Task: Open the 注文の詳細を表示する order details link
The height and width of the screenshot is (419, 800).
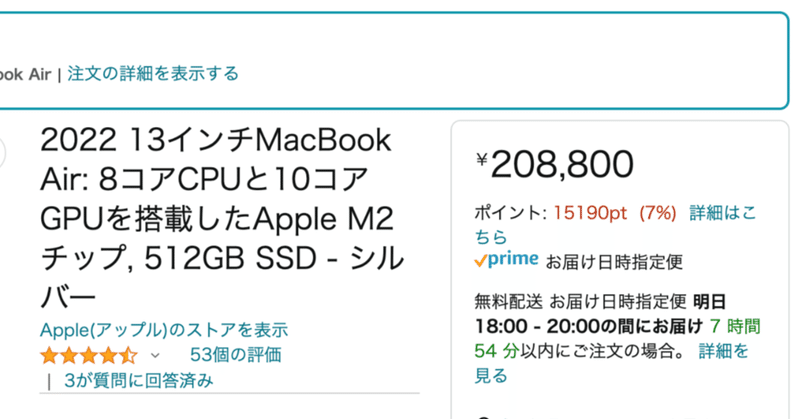Action: coord(153,73)
